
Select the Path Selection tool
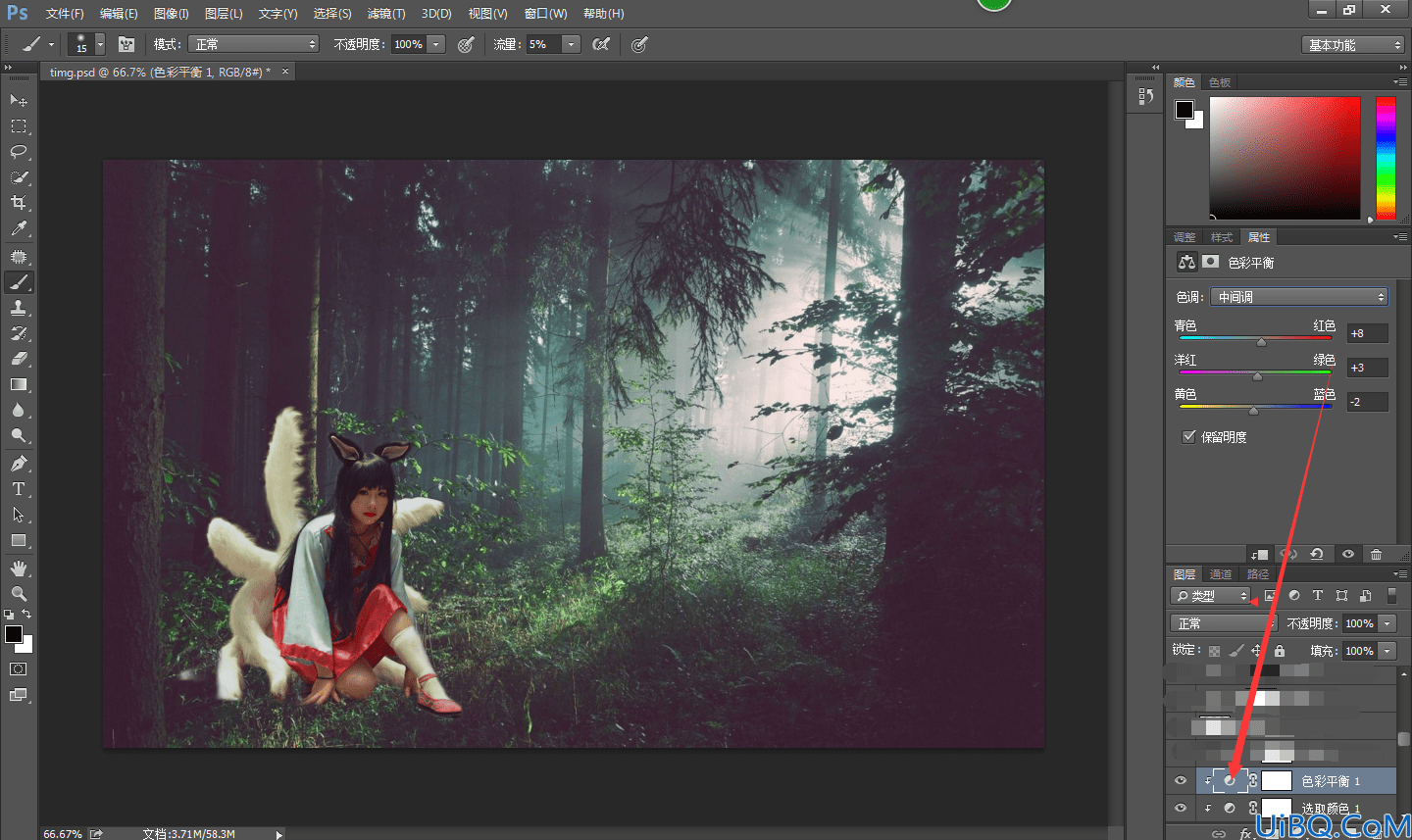tap(19, 514)
